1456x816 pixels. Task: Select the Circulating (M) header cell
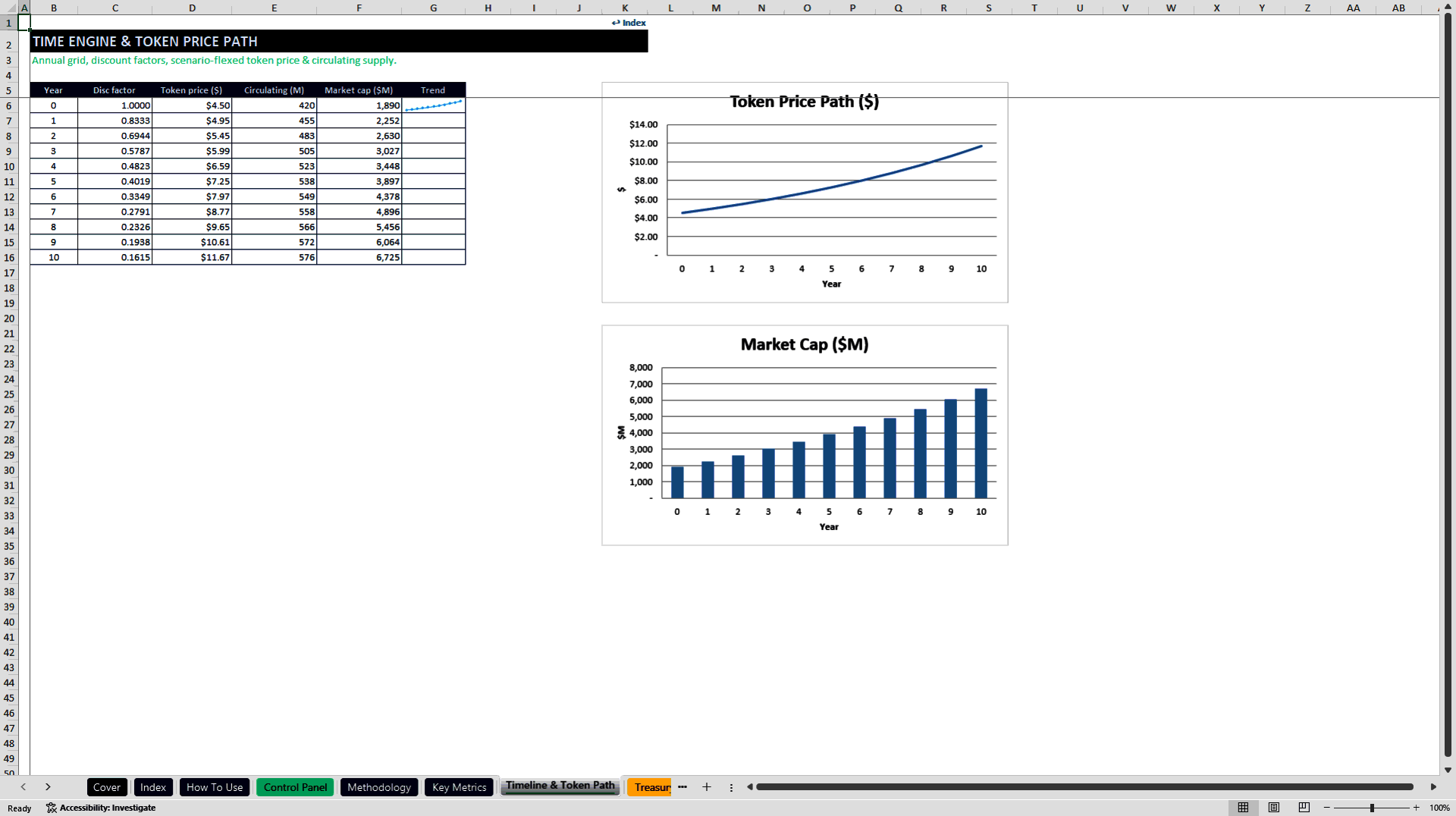click(274, 90)
